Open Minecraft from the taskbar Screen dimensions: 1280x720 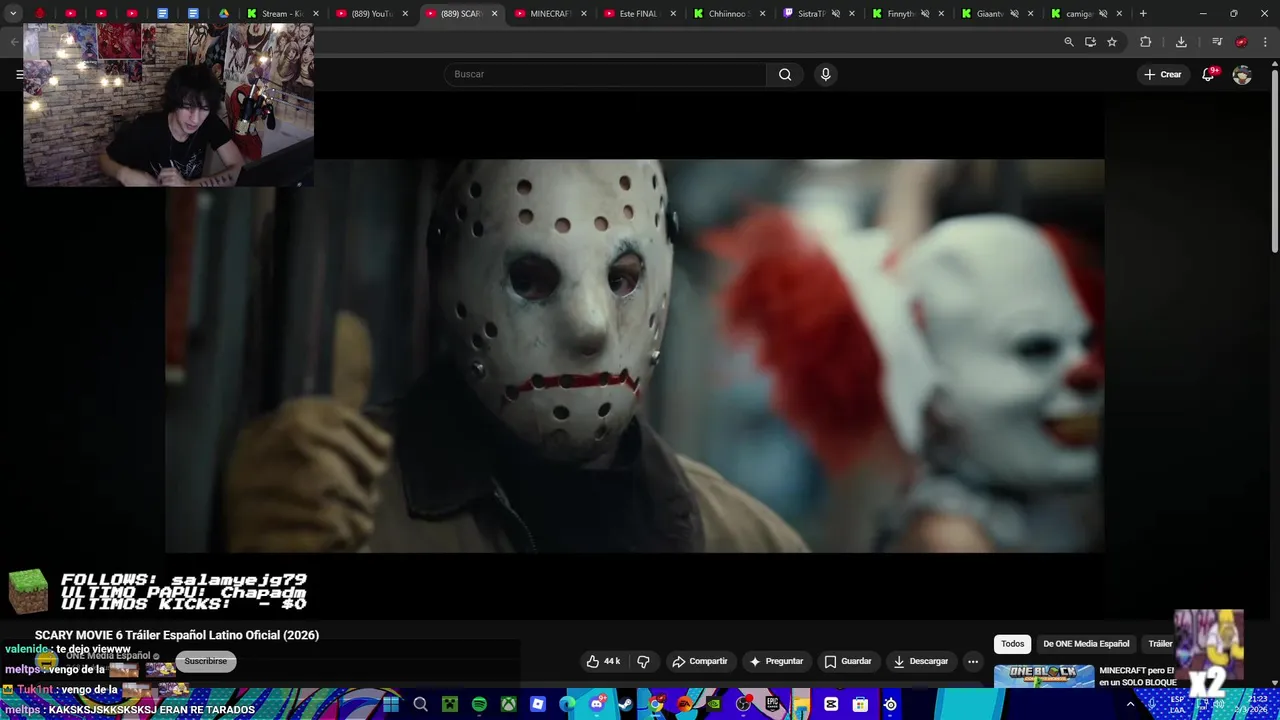450,704
